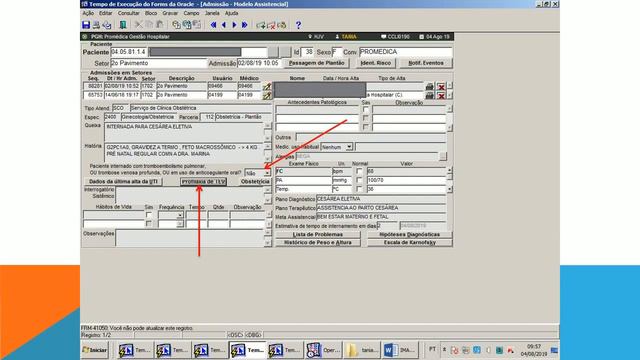Screen dimensions: 640x360
Task: Open the folder item in taskbar
Action: point(362,350)
